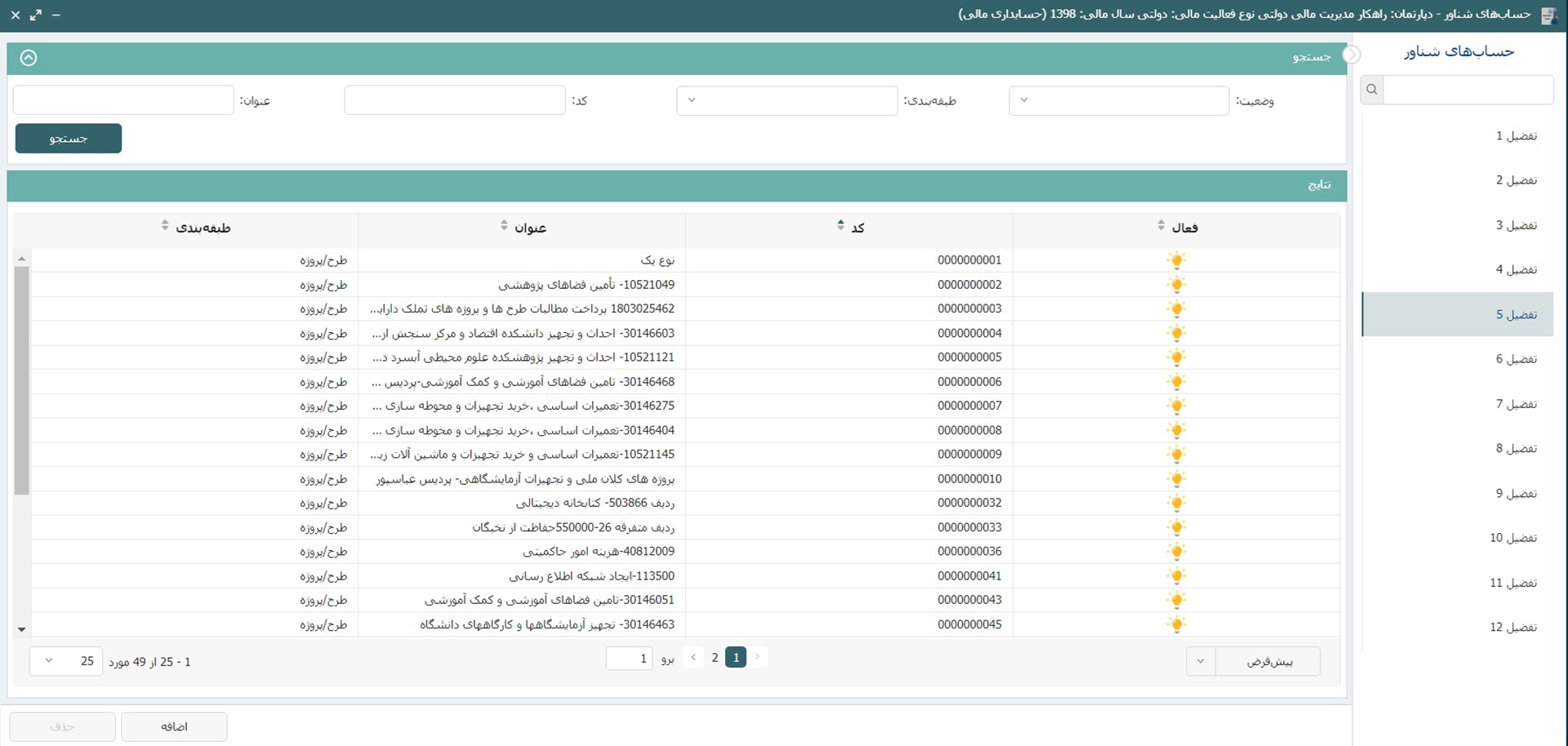The height and width of the screenshot is (746, 1568).
Task: Click the lightbulb icon for row 0000000010
Action: [1176, 479]
